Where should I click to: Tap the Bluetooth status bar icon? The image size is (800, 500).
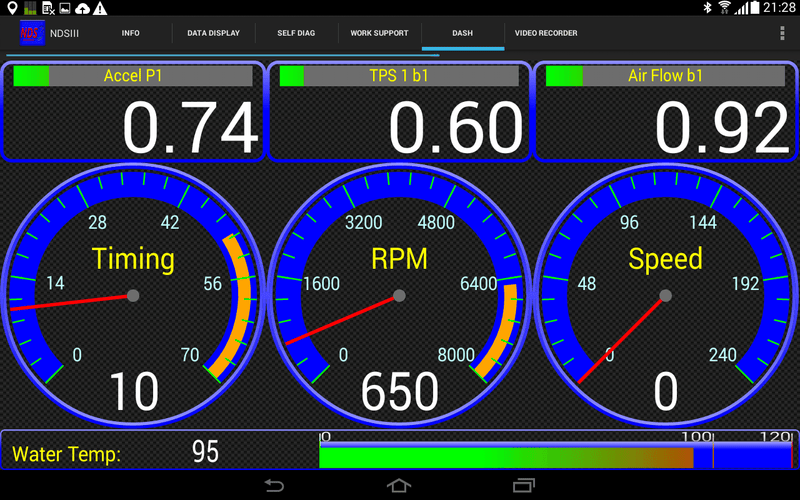coord(704,8)
